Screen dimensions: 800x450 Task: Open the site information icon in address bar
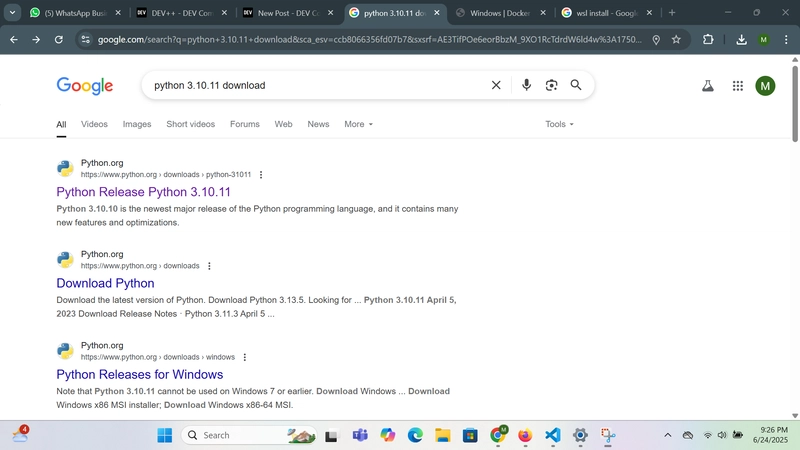(x=85, y=39)
